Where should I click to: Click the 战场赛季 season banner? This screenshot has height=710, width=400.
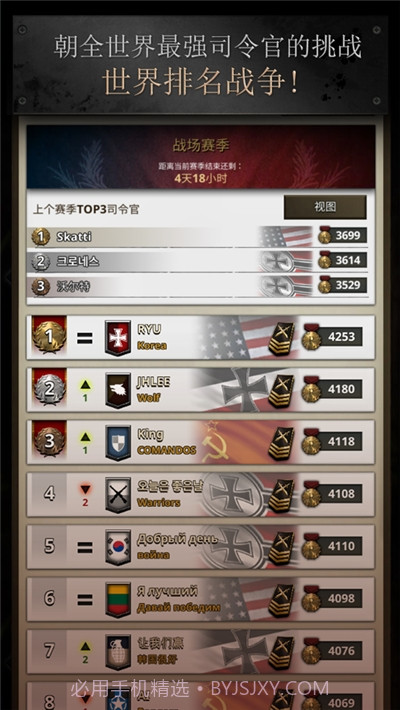201,157
